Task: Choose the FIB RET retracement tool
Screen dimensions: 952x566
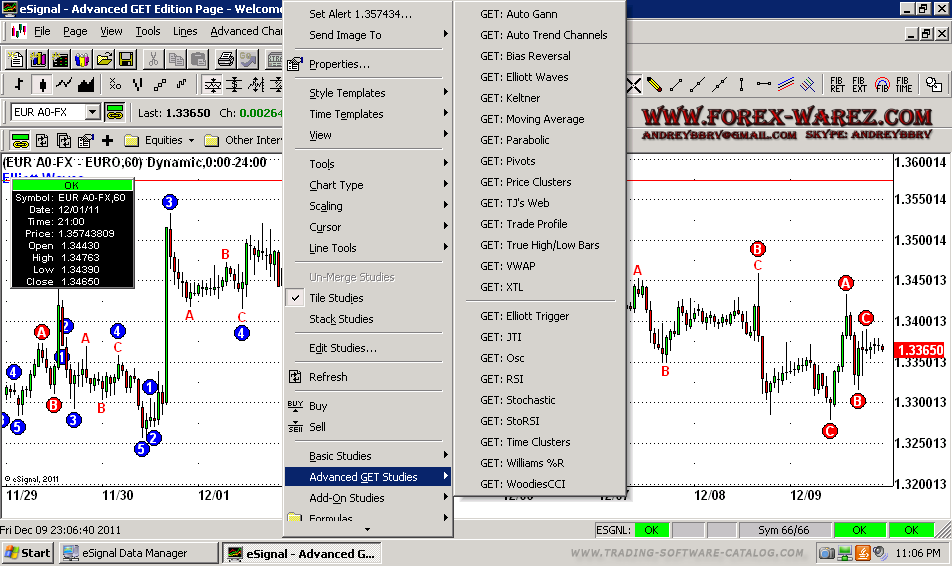Action: click(x=837, y=85)
